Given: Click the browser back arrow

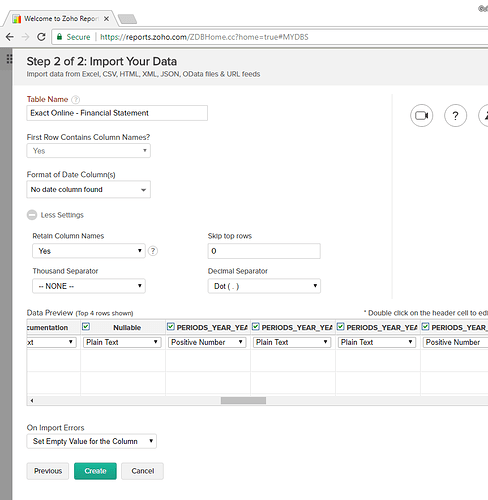Looking at the screenshot, I should (10, 37).
